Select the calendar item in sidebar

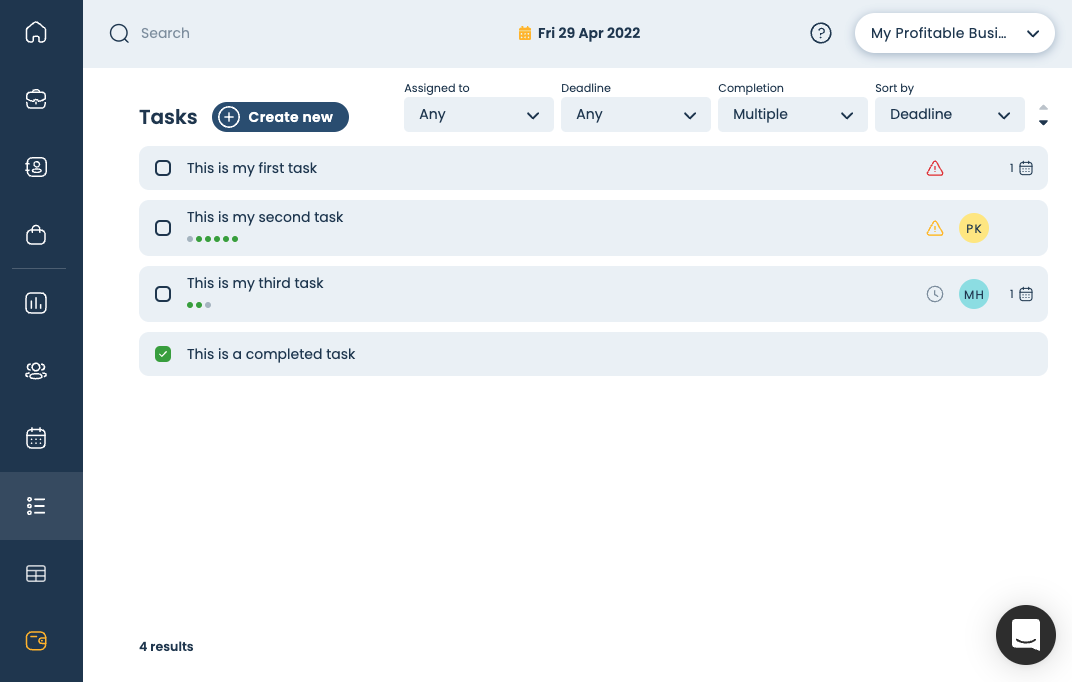click(36, 438)
